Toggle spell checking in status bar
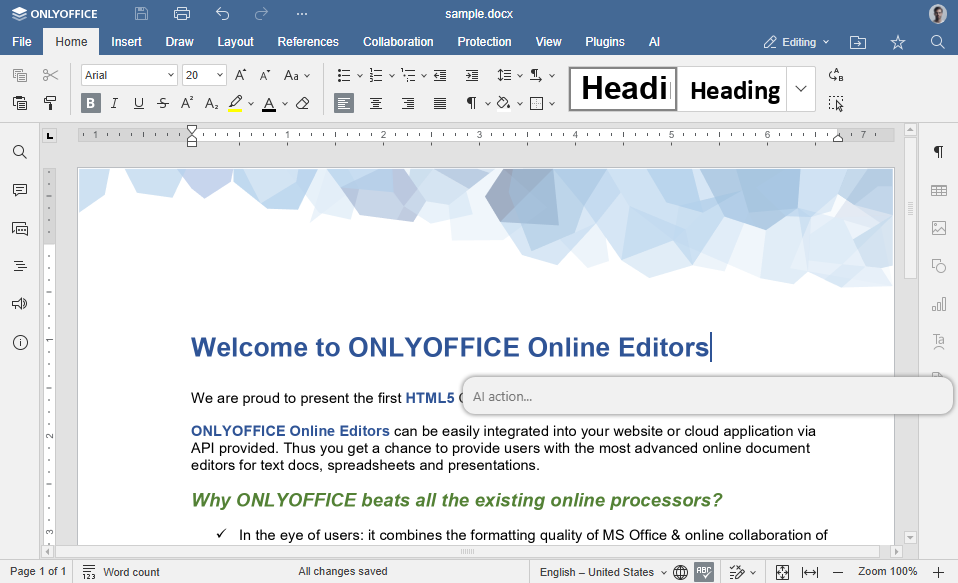The image size is (958, 583). 704,572
